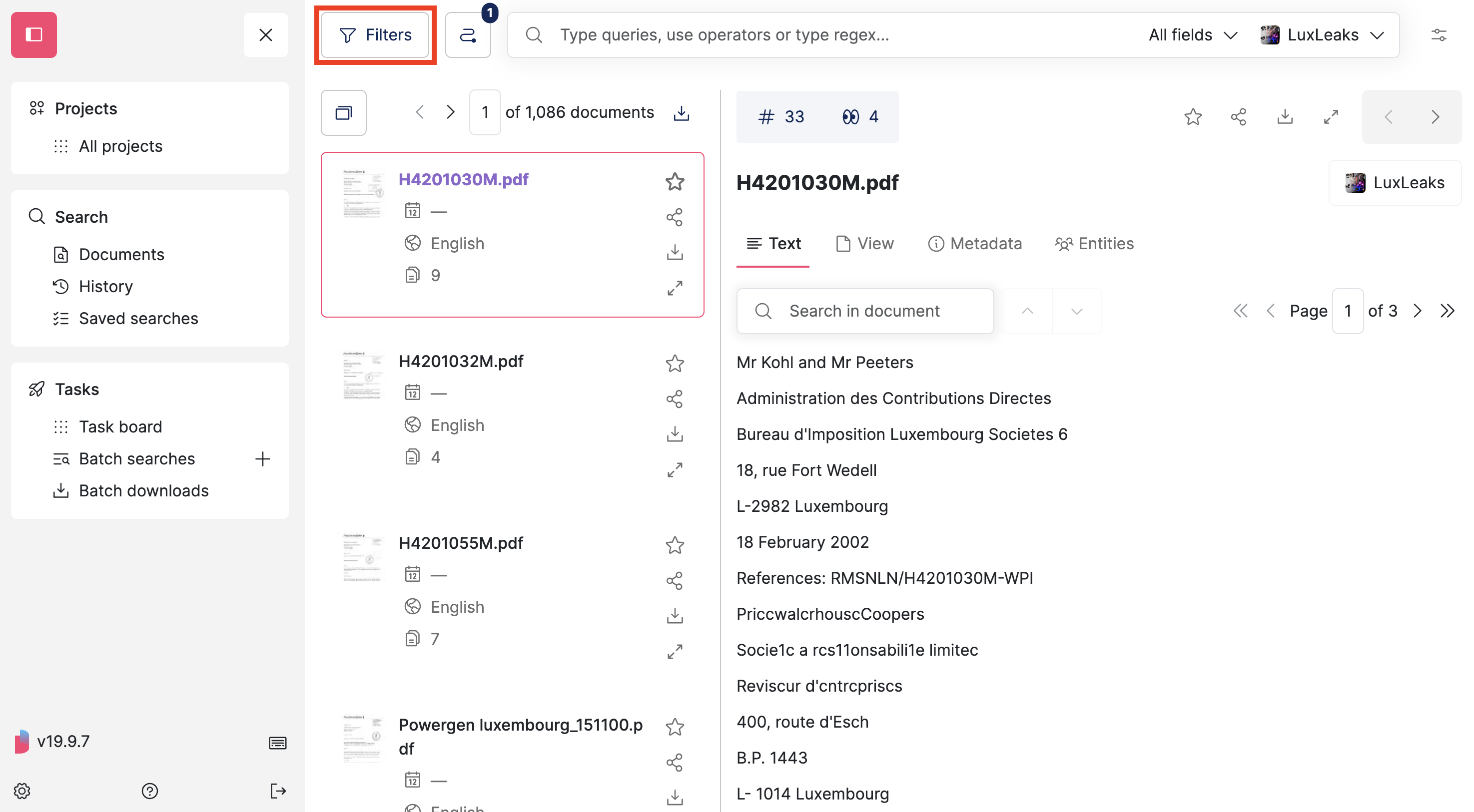
Task: Star the H4201055M.pdf entry
Action: coord(675,545)
